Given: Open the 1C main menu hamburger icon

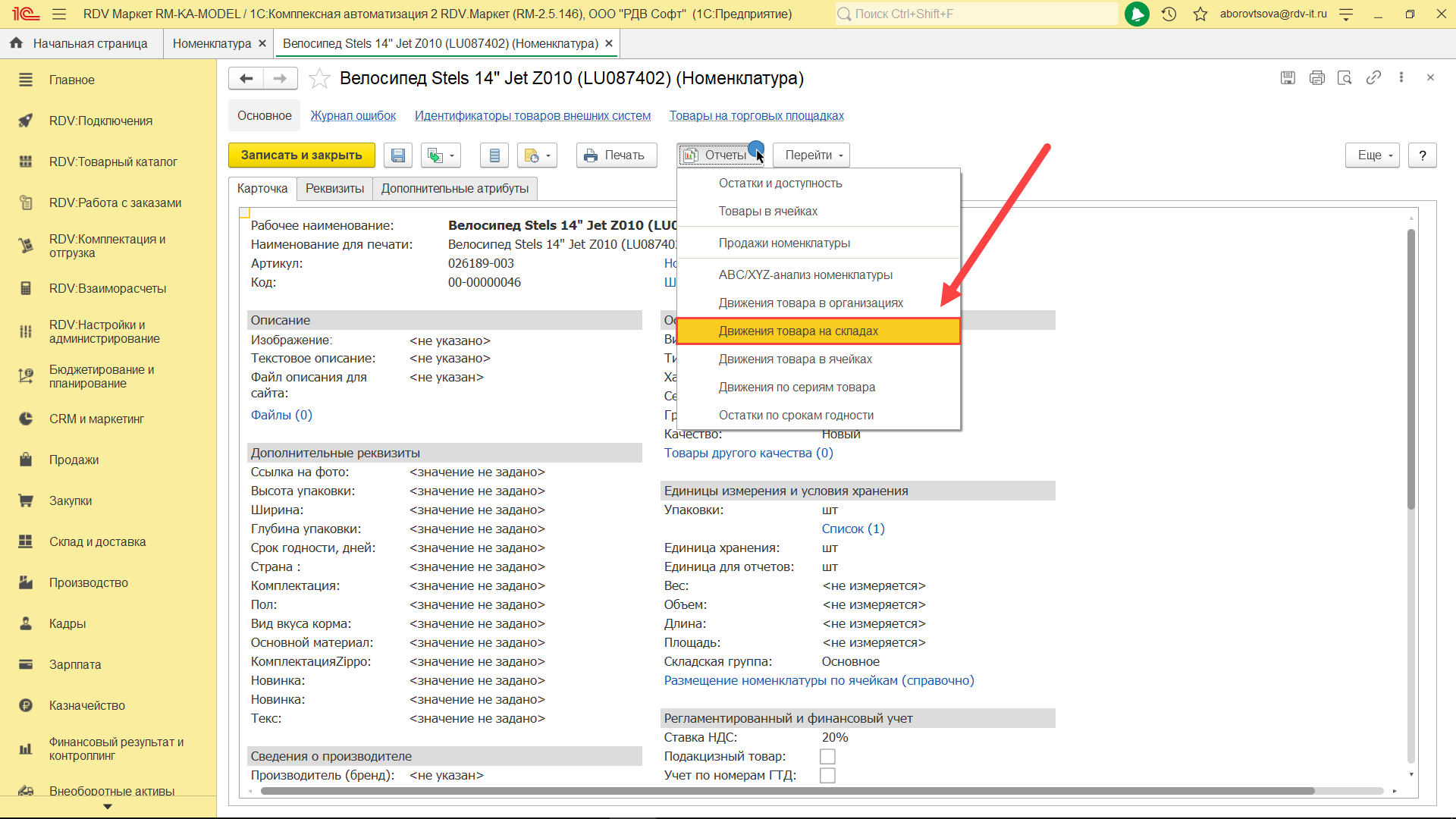Looking at the screenshot, I should (59, 14).
